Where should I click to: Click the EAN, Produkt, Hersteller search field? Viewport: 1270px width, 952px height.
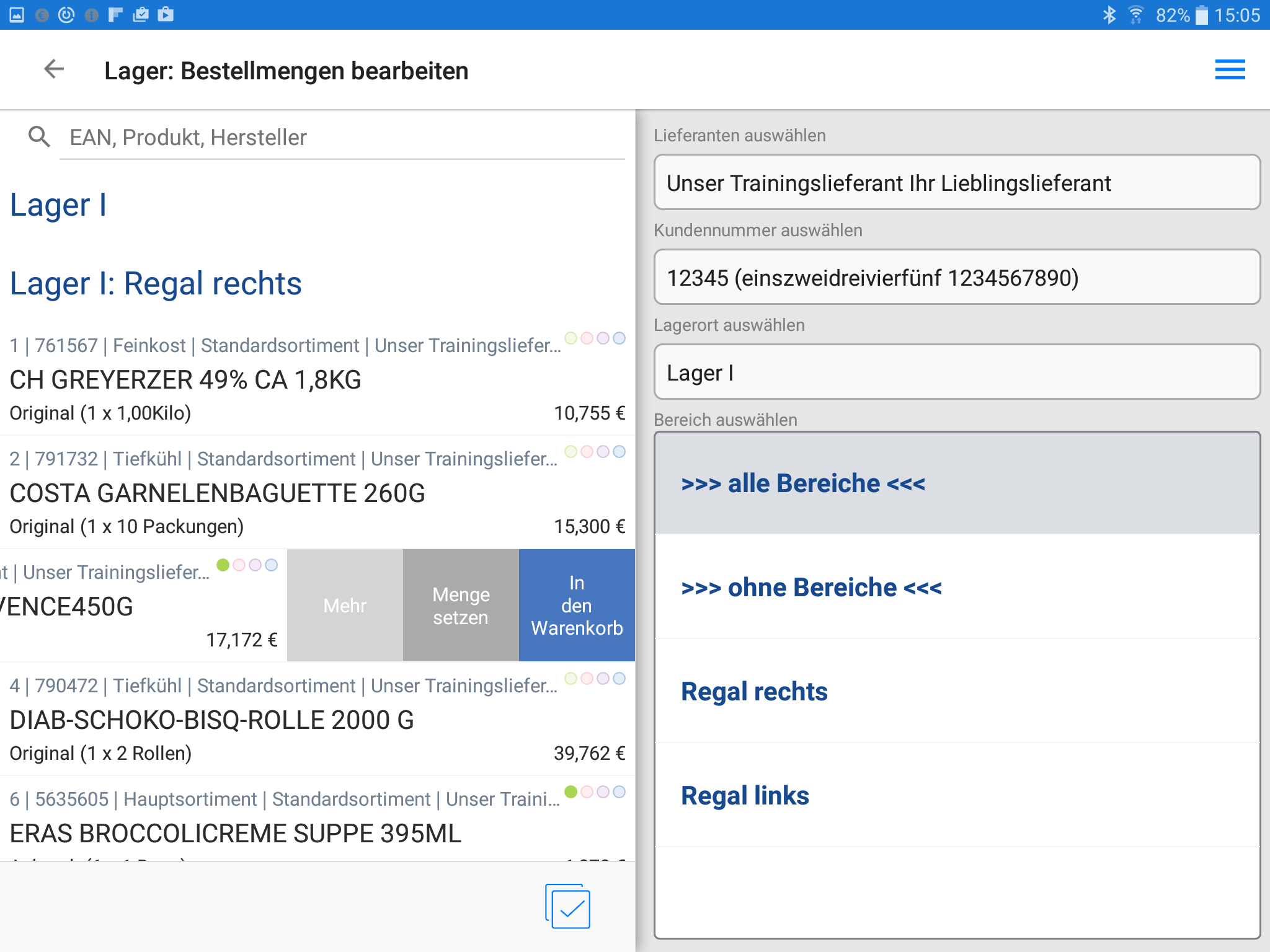tap(341, 138)
